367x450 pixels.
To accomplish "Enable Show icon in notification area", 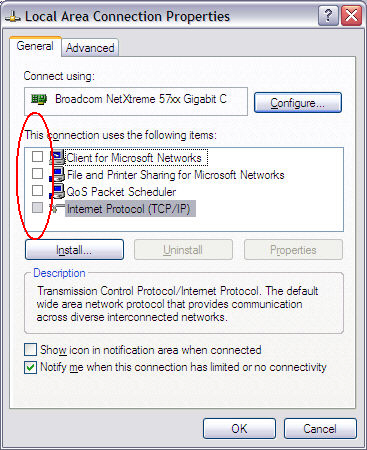I will pyautogui.click(x=30, y=350).
